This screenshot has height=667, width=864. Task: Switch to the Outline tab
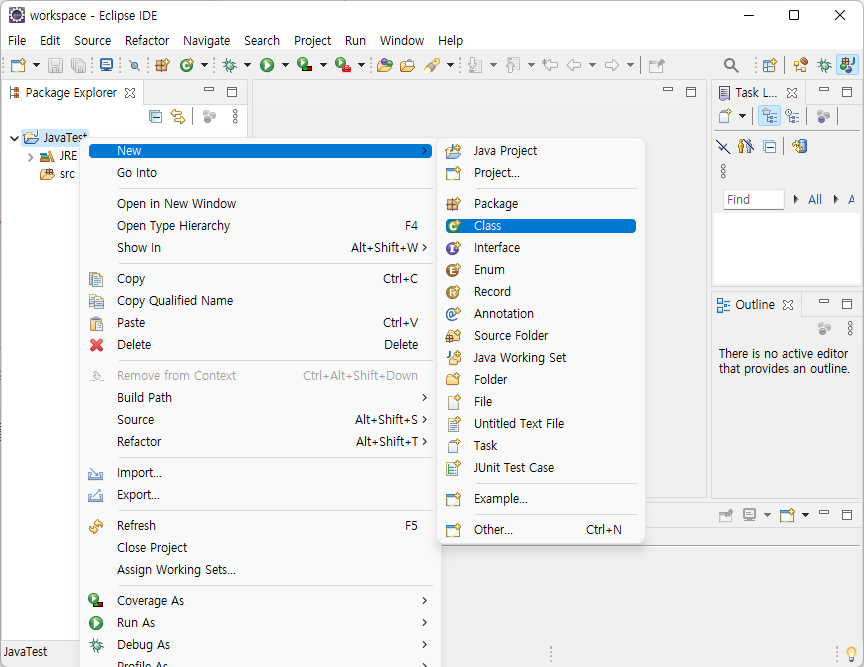(x=754, y=305)
